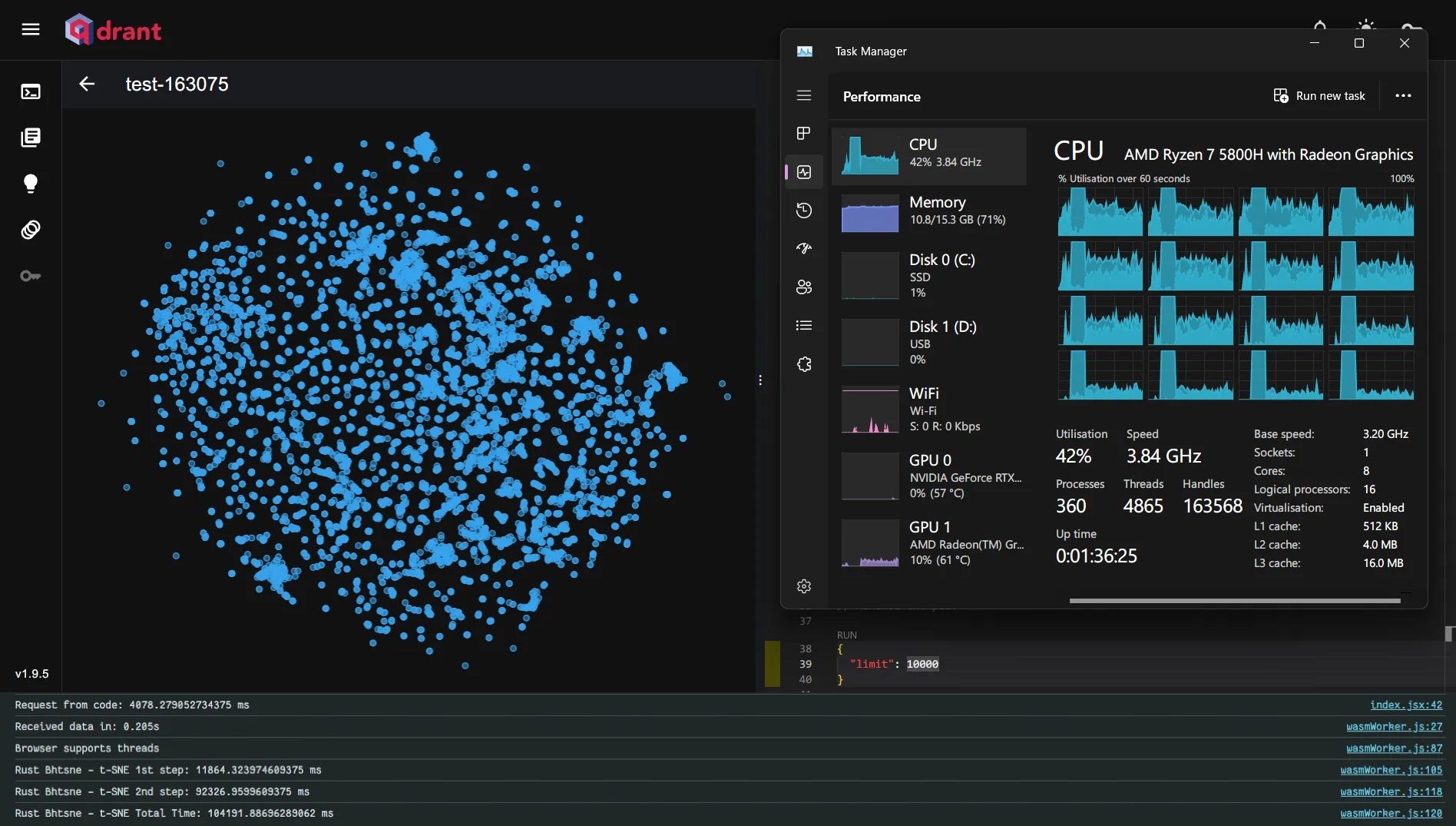The width and height of the screenshot is (1456, 826).
Task: Select the Collections icon in the sidebar
Action: 31,138
